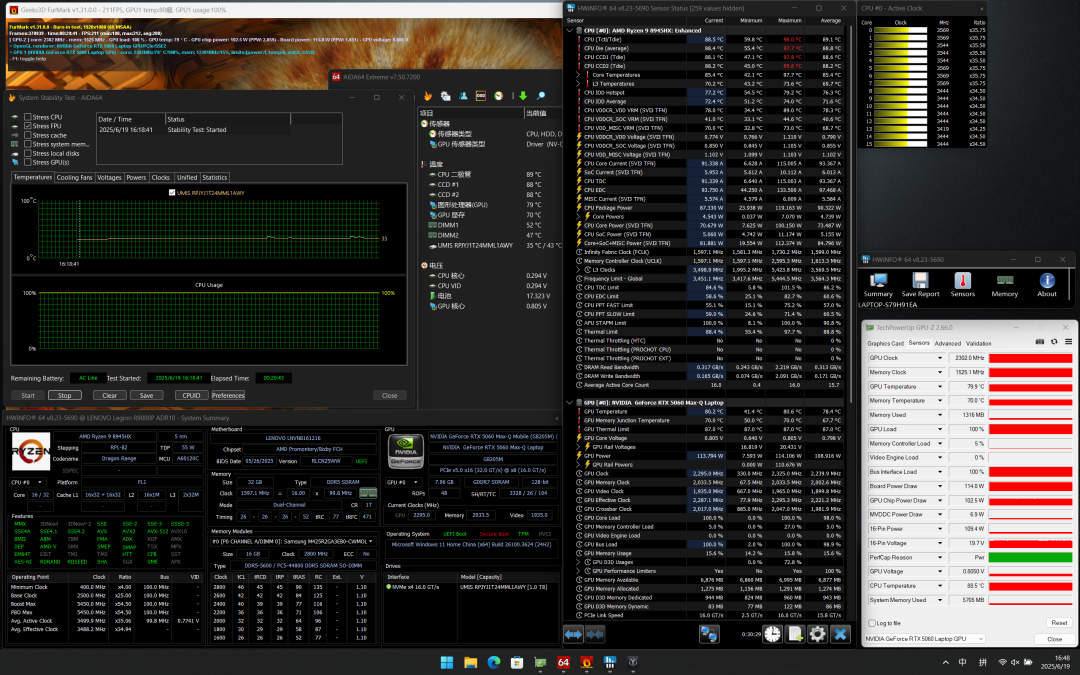
Task: Open the GPU Clock sensor dropdown in GPU-Z
Action: pyautogui.click(x=939, y=358)
